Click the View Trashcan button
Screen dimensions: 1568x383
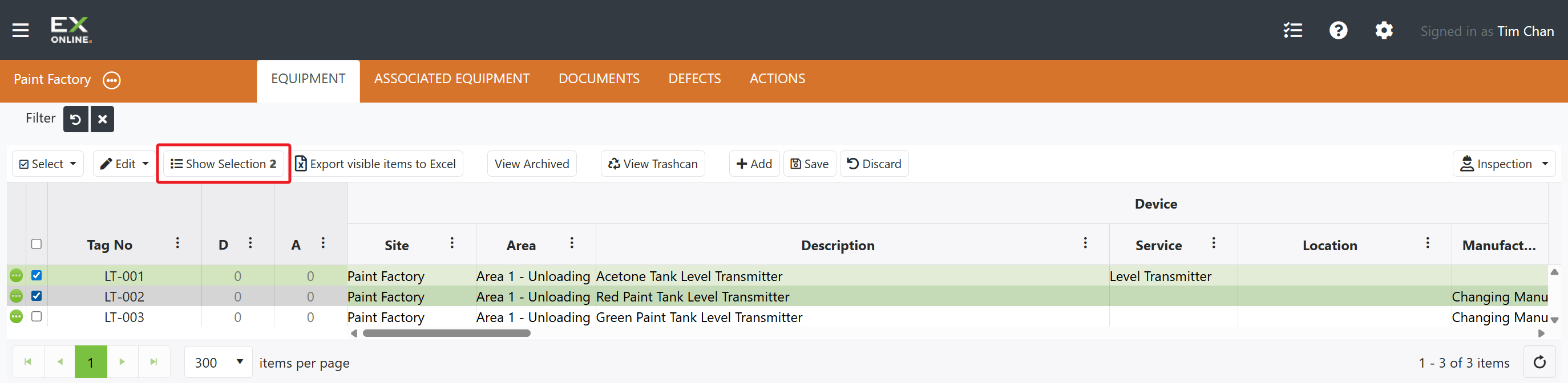[x=653, y=164]
